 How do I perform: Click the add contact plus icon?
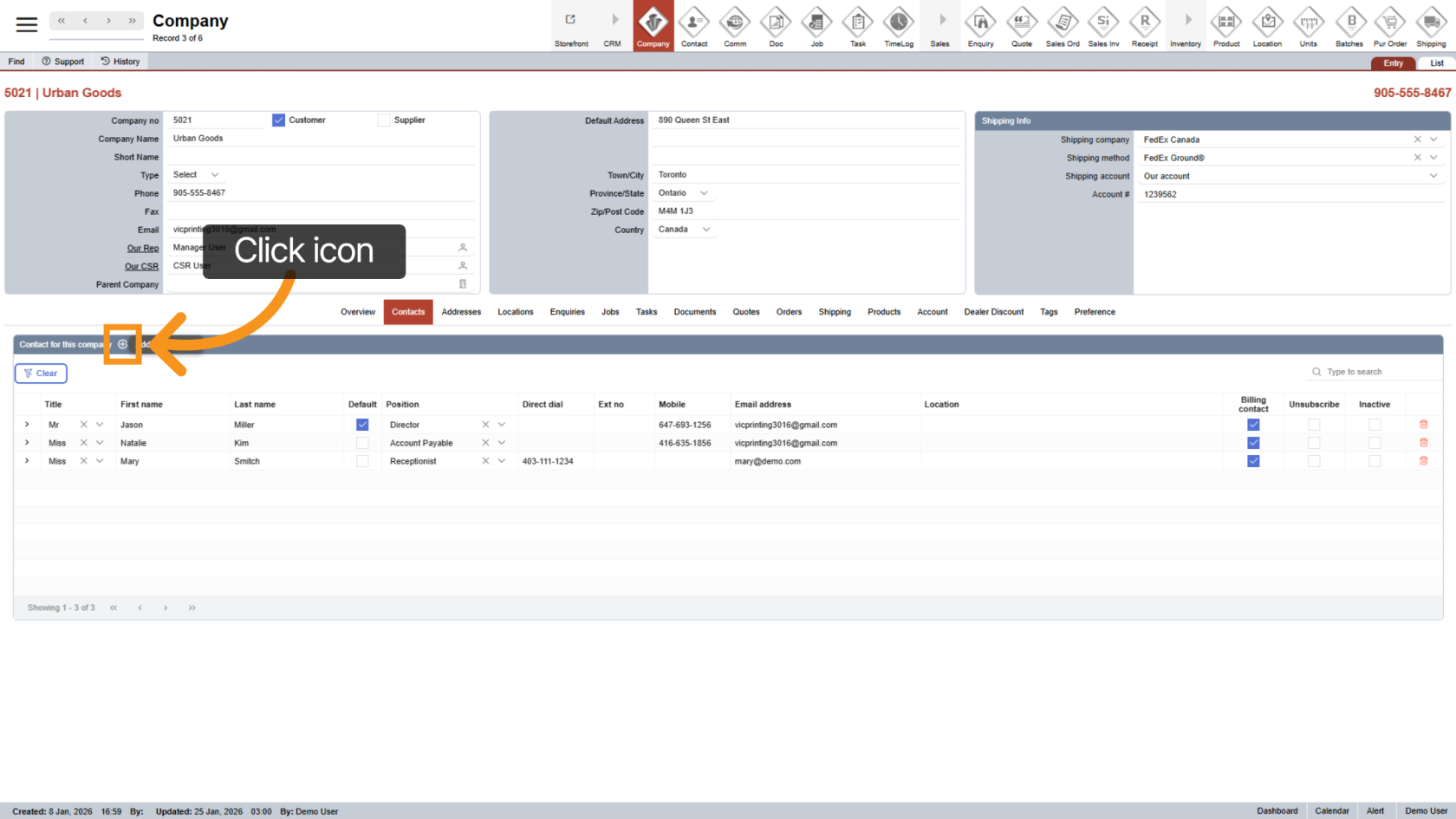click(122, 344)
